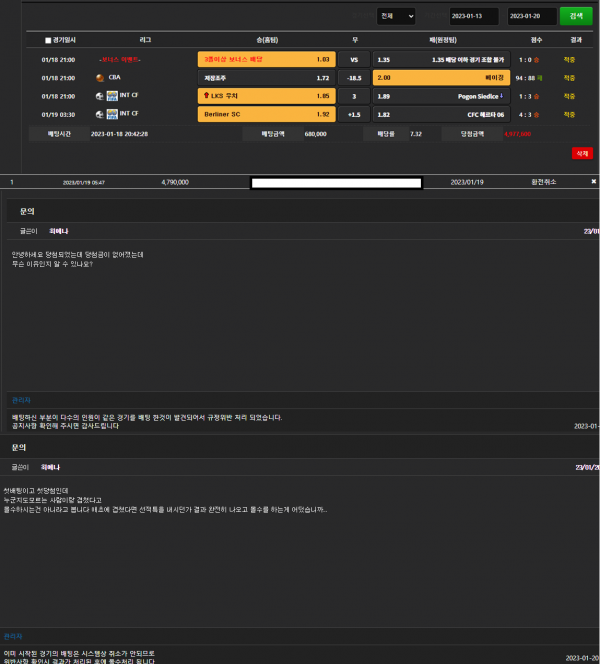The width and height of the screenshot is (600, 664).
Task: Click the first 문의 heading
Action: [x=27, y=211]
